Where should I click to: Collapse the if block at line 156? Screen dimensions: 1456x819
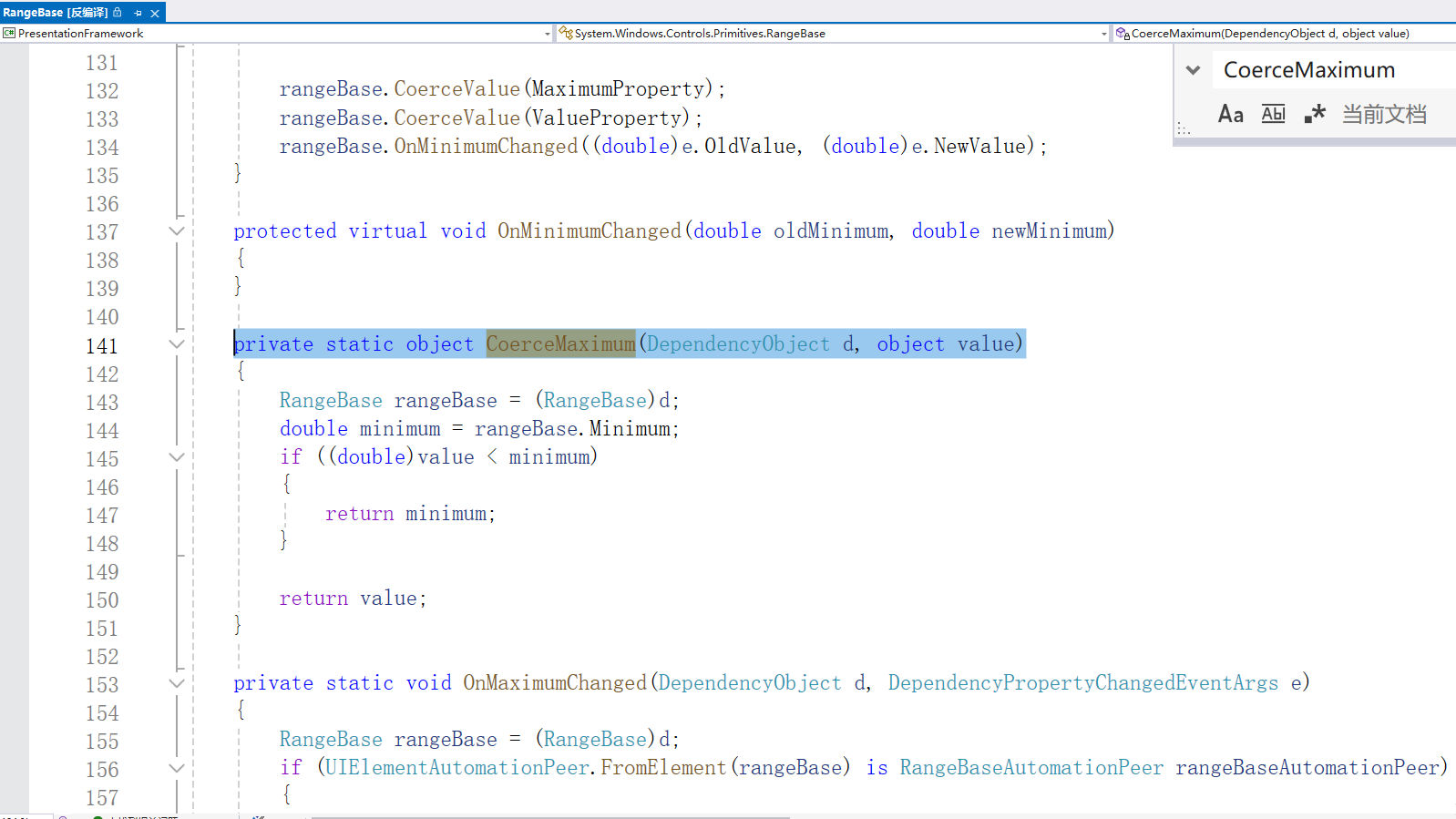177,768
